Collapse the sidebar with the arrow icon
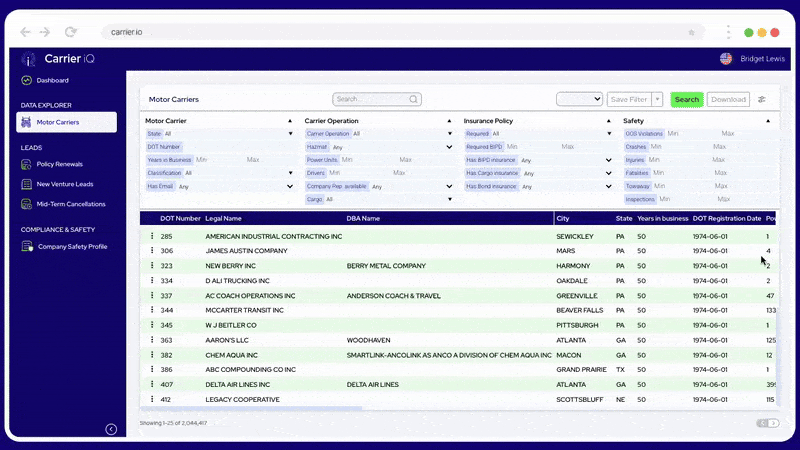This screenshot has width=800, height=450. tap(111, 429)
